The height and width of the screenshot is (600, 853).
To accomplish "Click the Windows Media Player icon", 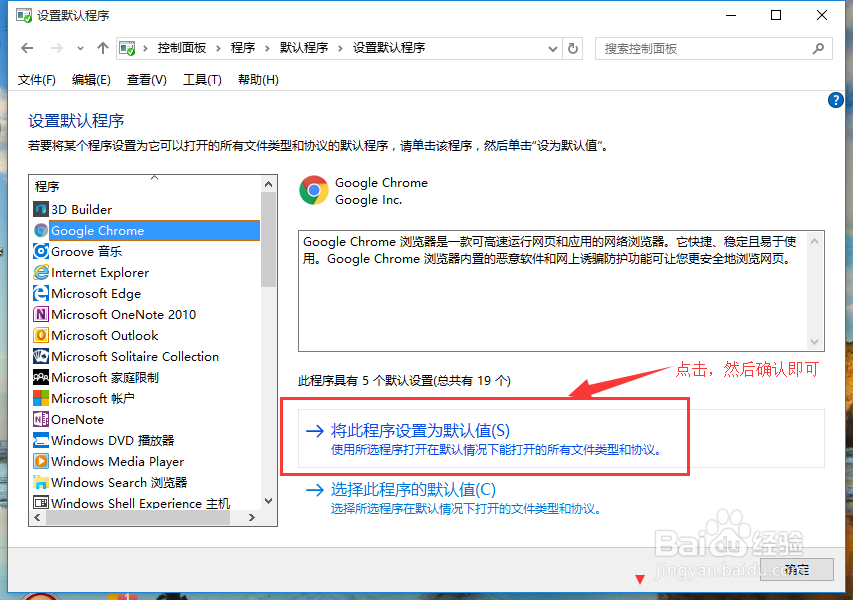I will (x=41, y=461).
